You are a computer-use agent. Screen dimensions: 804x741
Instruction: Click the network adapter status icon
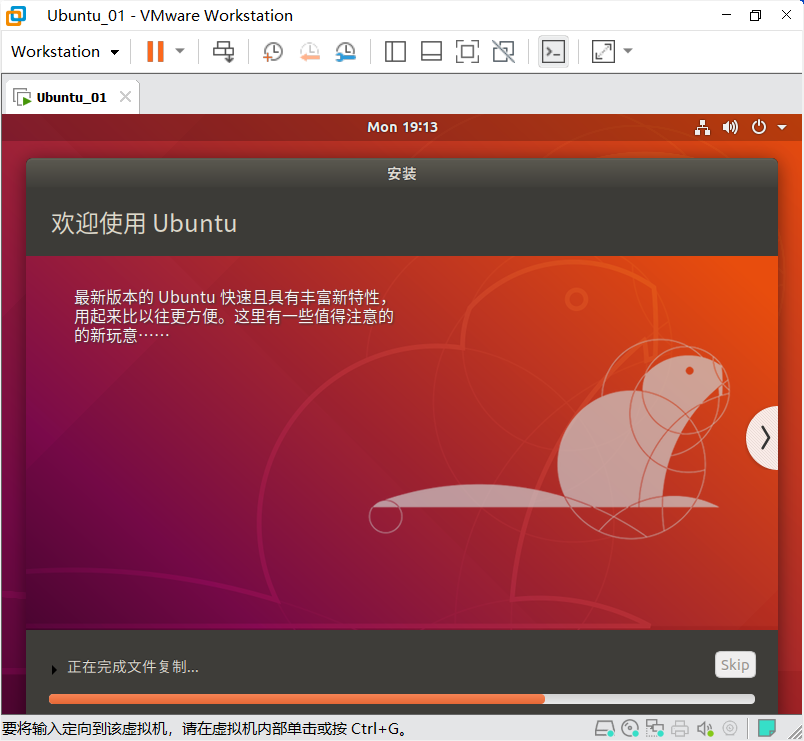(x=655, y=728)
